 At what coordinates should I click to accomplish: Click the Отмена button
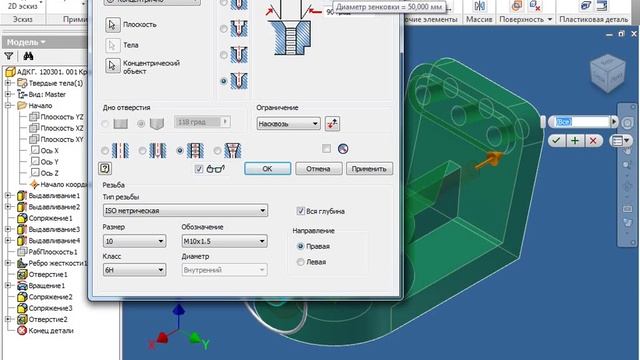(318, 169)
